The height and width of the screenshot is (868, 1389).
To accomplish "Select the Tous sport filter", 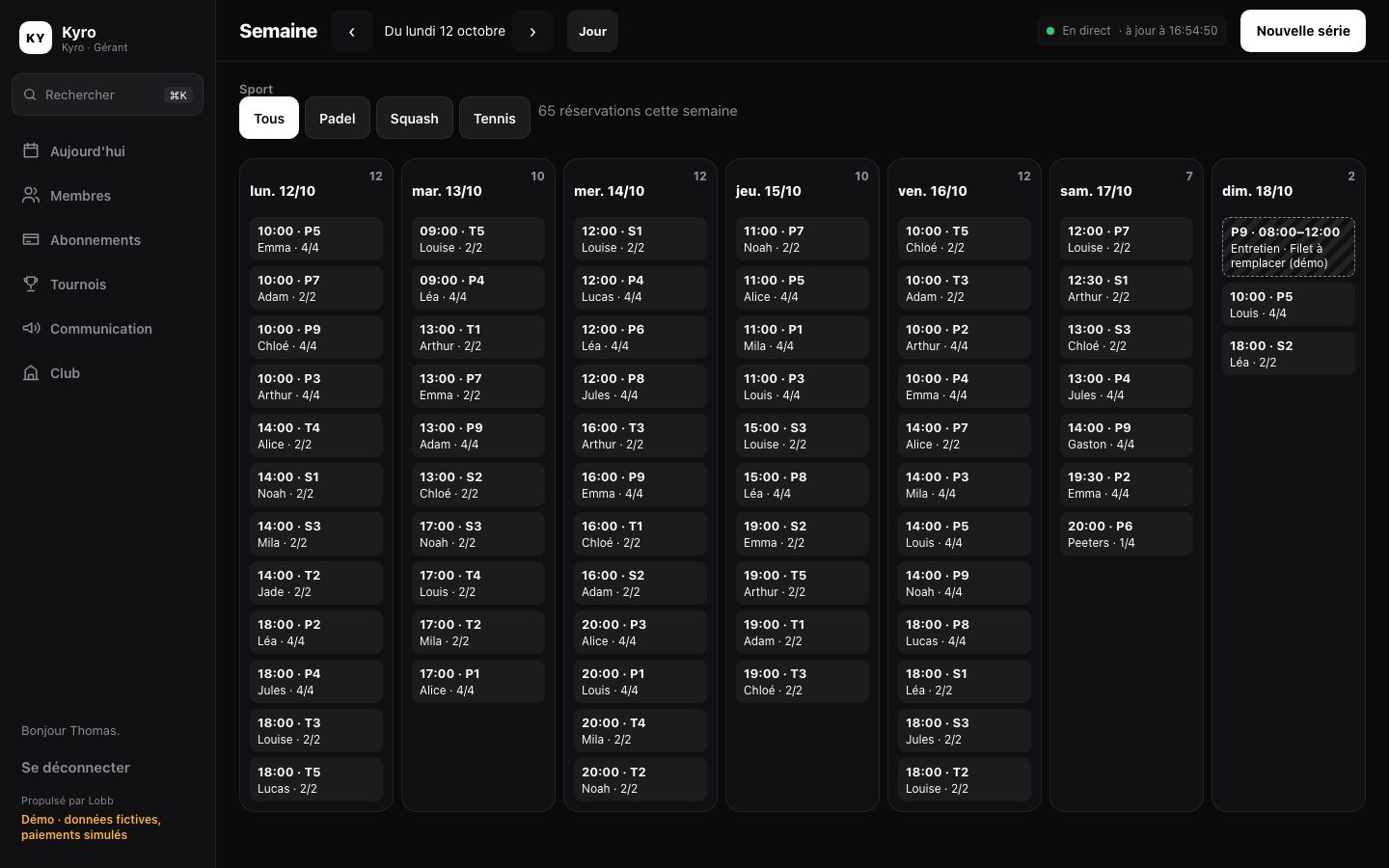I will (269, 118).
